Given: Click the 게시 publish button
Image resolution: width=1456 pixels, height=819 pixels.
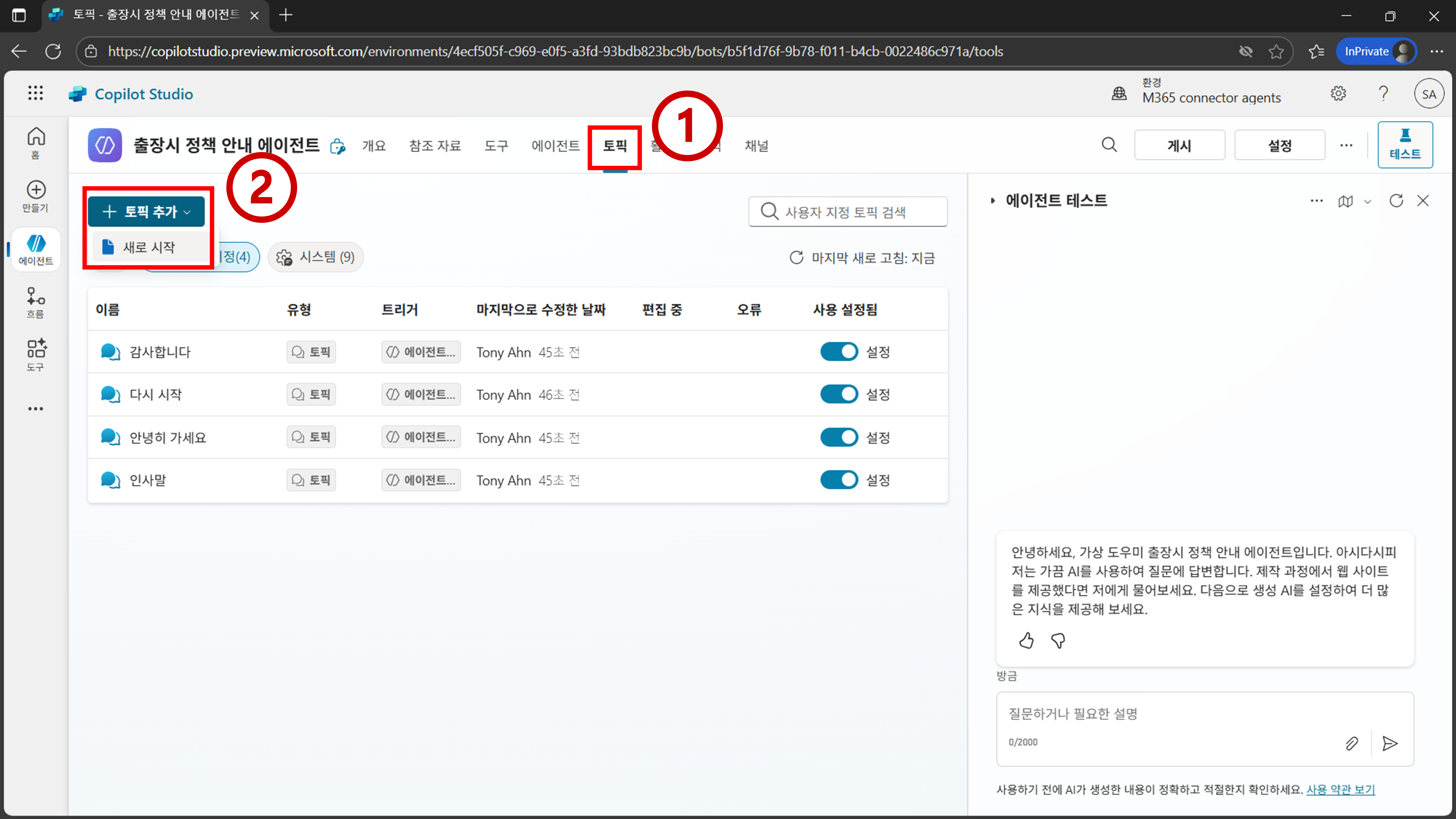Looking at the screenshot, I should pyautogui.click(x=1179, y=145).
